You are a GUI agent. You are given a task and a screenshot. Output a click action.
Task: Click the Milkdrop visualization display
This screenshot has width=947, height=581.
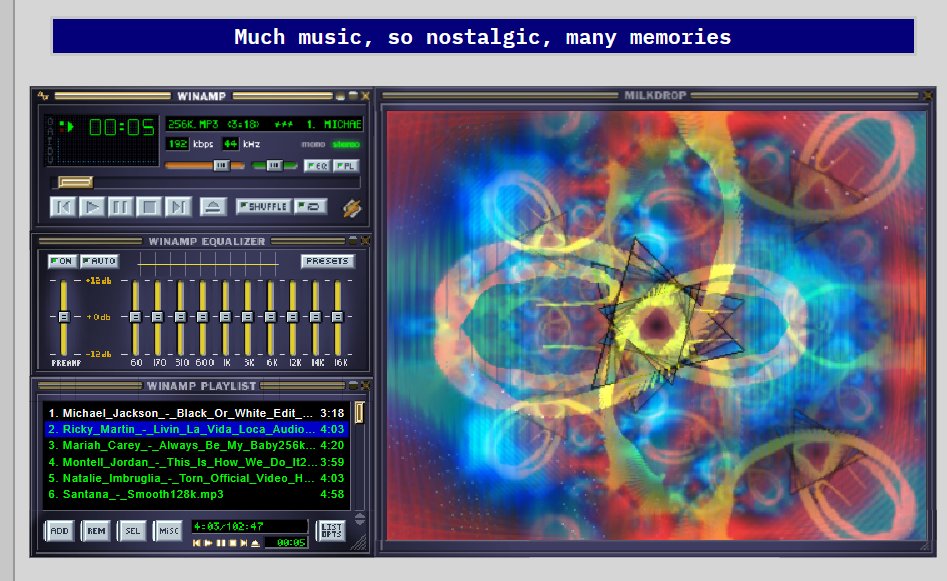[656, 325]
